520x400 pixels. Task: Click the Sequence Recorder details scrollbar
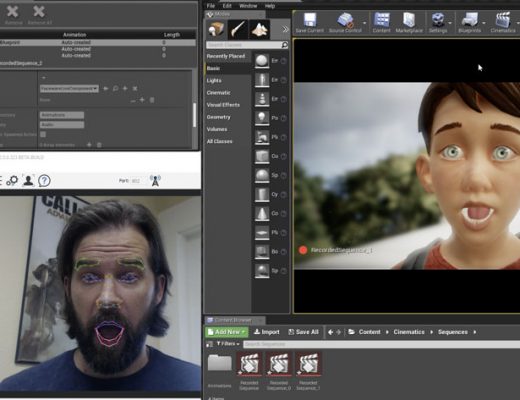click(x=194, y=115)
